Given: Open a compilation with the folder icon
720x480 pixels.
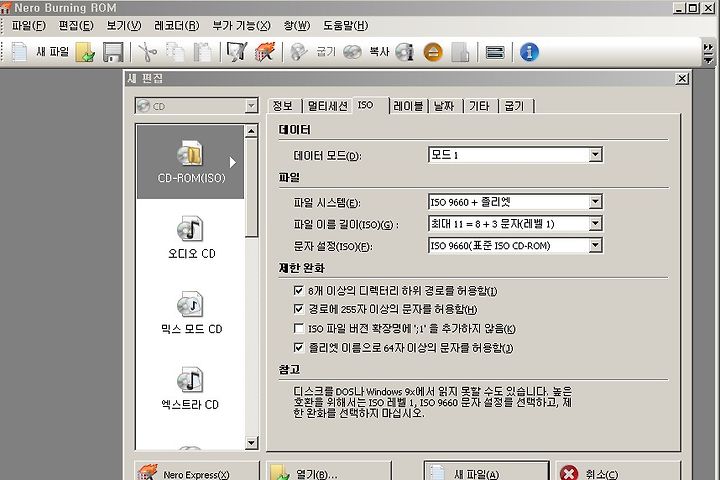Looking at the screenshot, I should [85, 52].
